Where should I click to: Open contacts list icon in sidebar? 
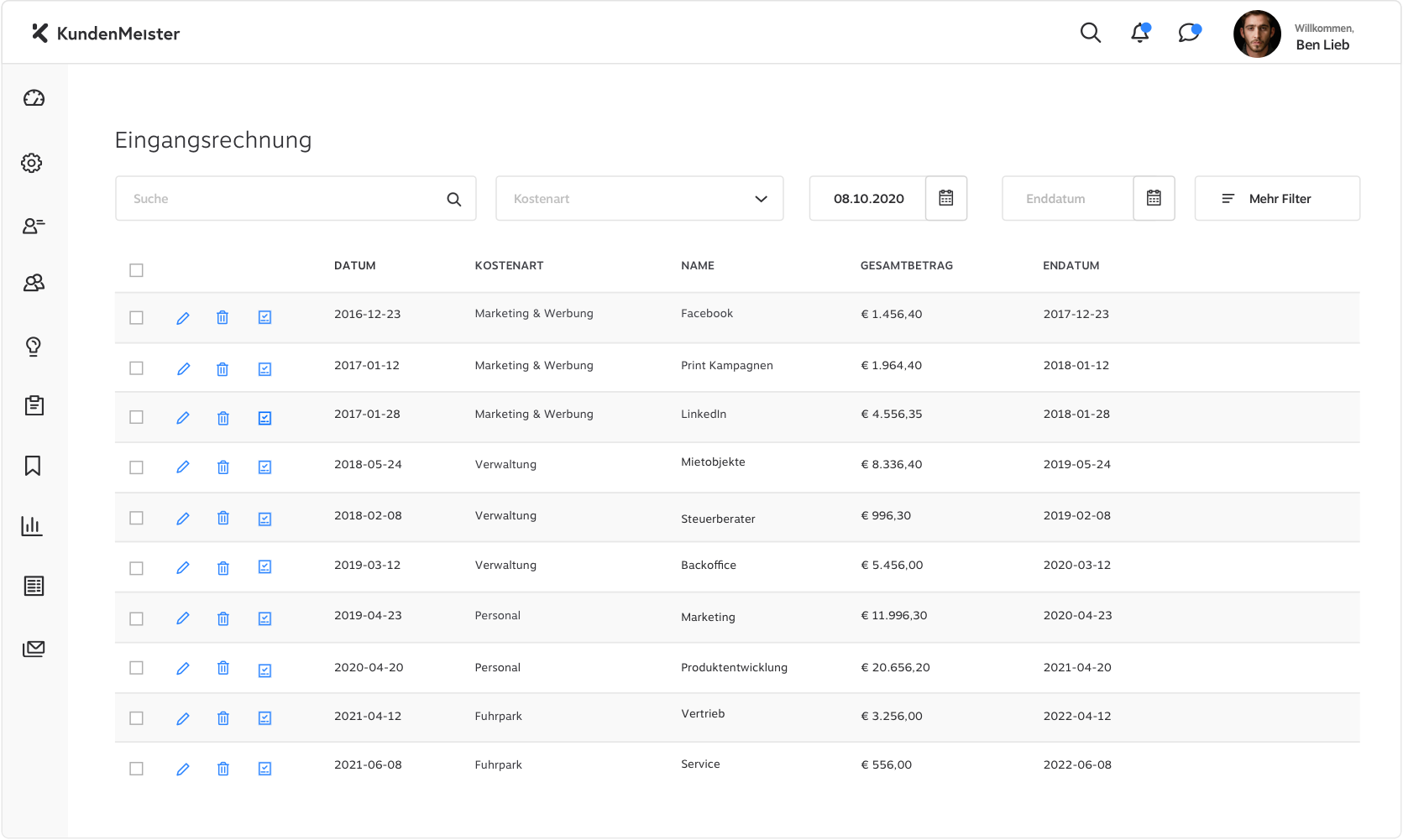(x=34, y=225)
